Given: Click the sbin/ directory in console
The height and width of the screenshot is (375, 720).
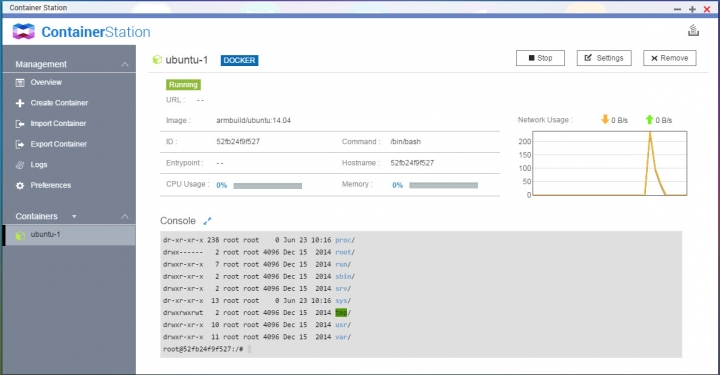Looking at the screenshot, I should [x=345, y=276].
